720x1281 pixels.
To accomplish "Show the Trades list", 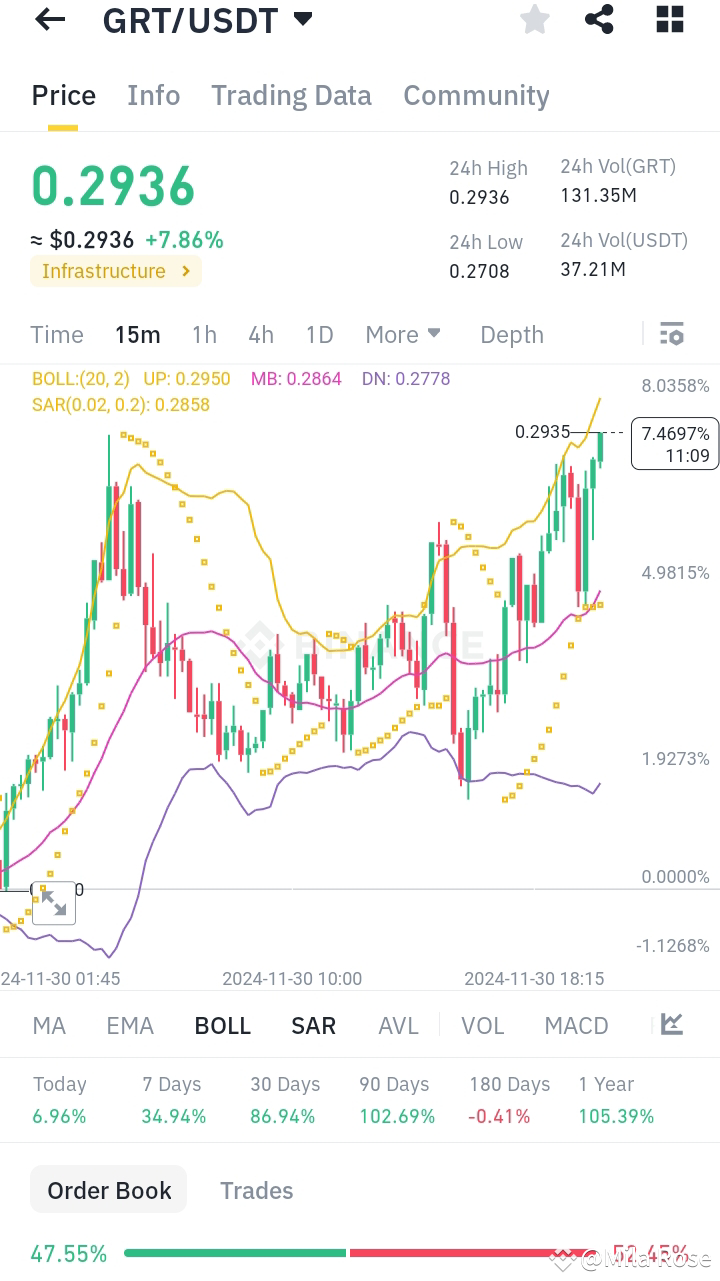I will click(x=256, y=1190).
